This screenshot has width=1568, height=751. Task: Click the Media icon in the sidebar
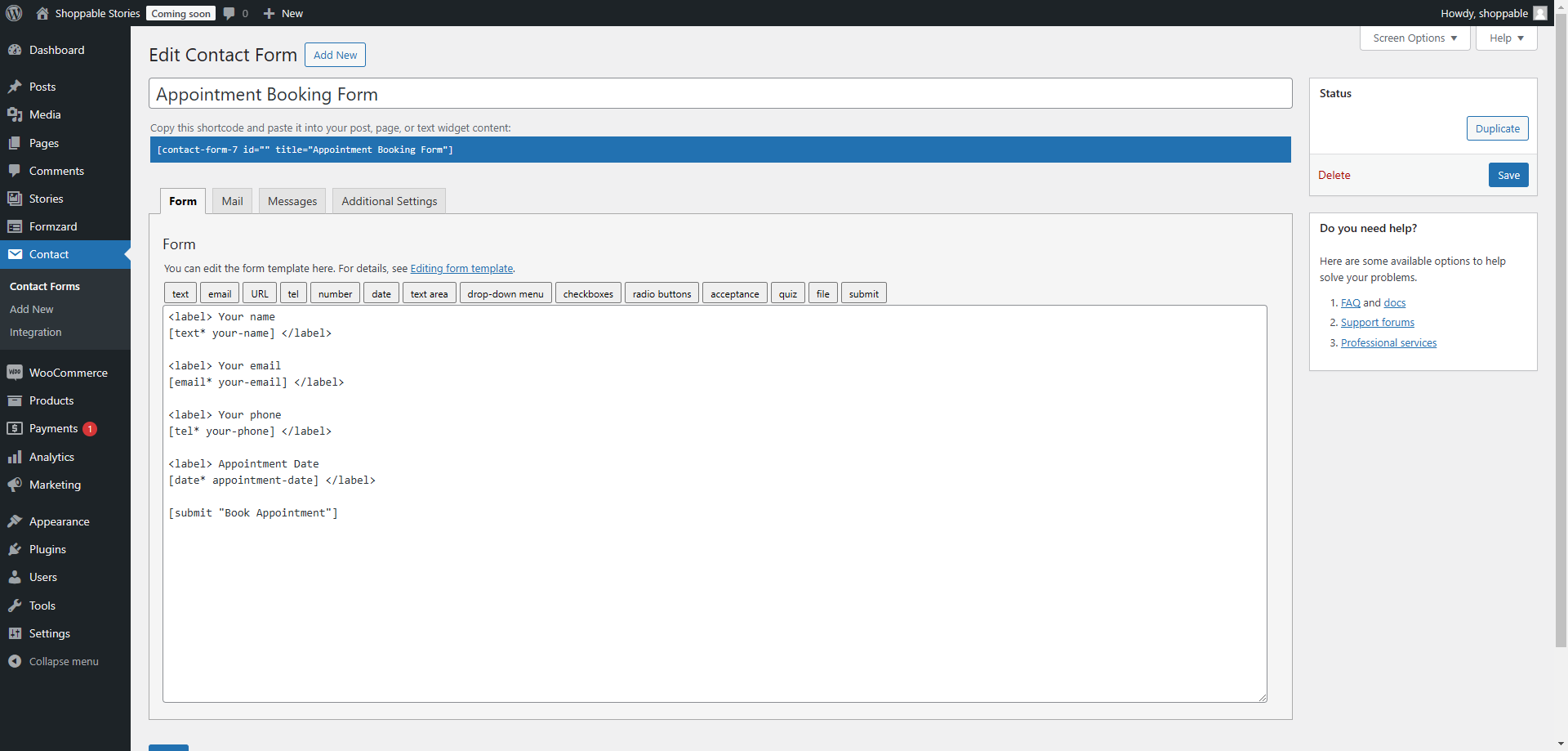(15, 114)
